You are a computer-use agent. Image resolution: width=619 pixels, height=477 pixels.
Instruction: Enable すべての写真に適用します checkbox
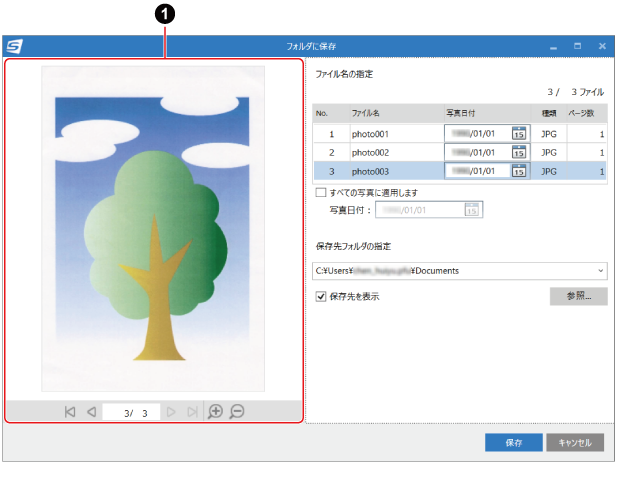pos(321,192)
